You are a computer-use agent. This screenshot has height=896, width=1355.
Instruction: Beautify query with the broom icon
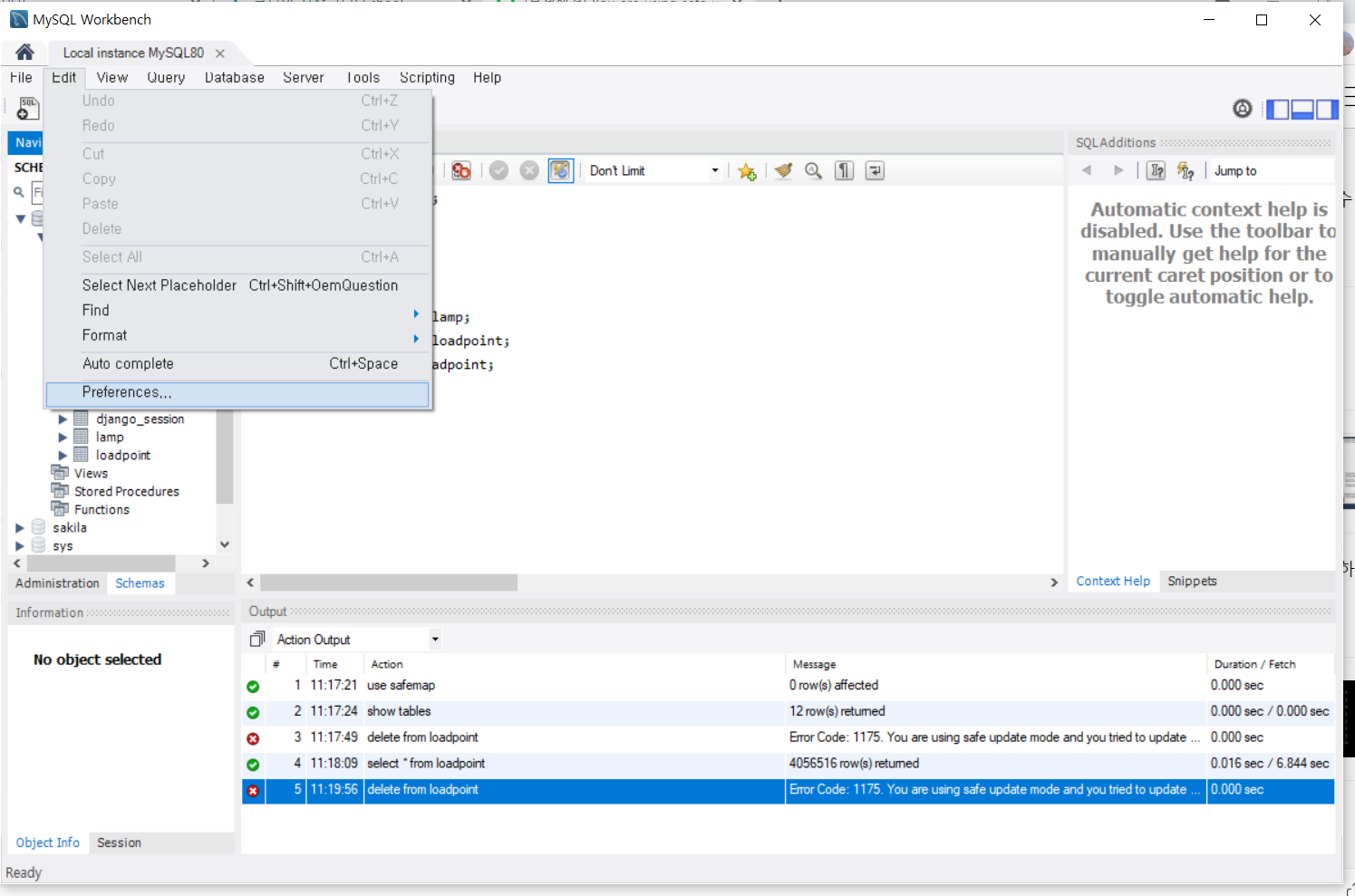783,170
